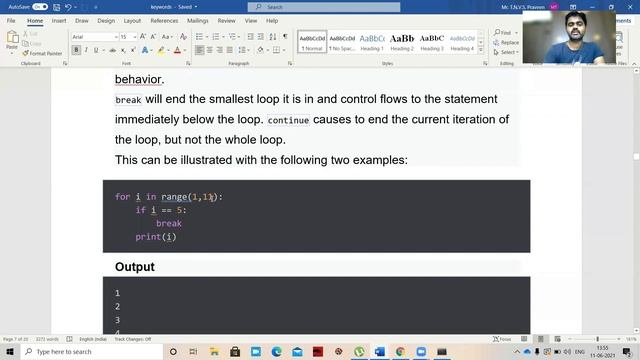Toggle the AutoSave switch

[x=40, y=7]
